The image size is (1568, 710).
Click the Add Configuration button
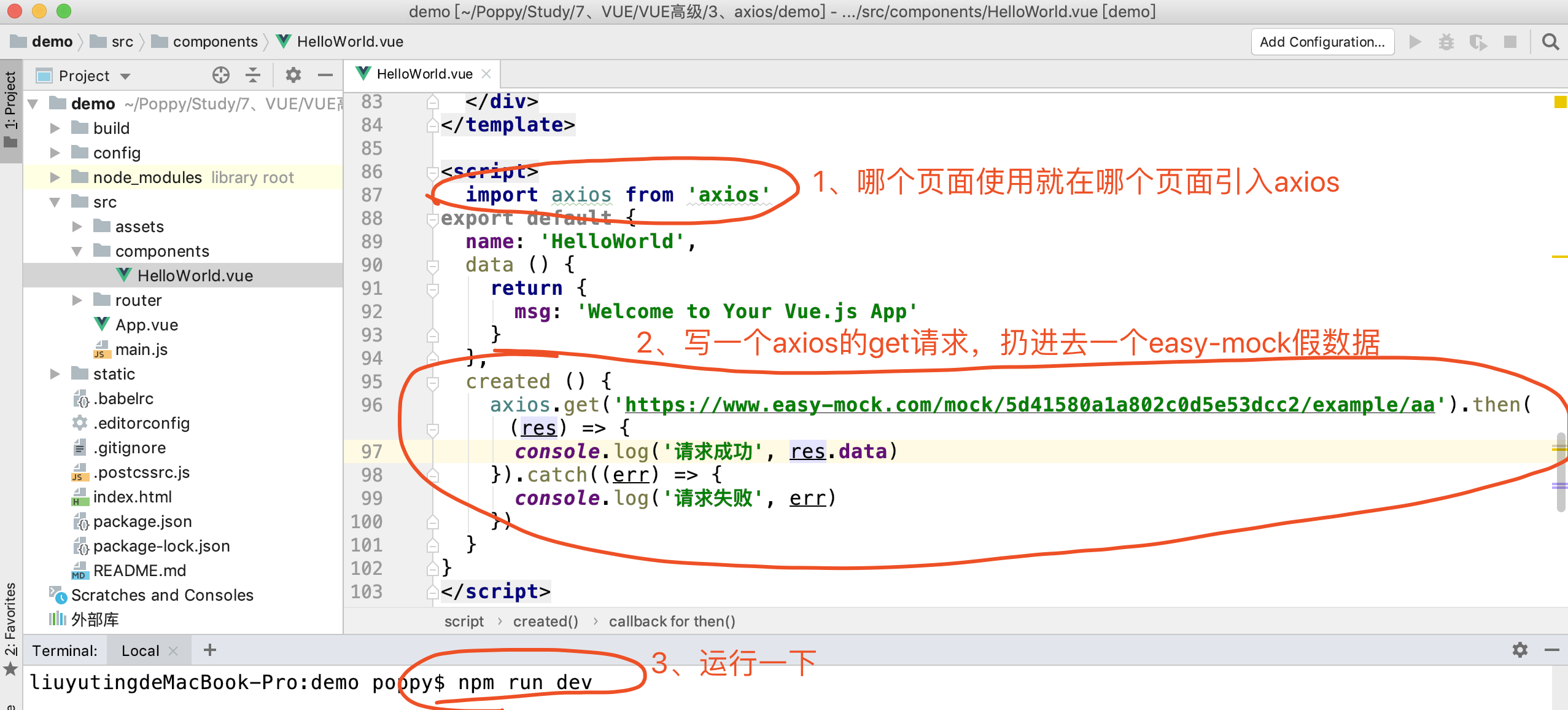(1322, 42)
